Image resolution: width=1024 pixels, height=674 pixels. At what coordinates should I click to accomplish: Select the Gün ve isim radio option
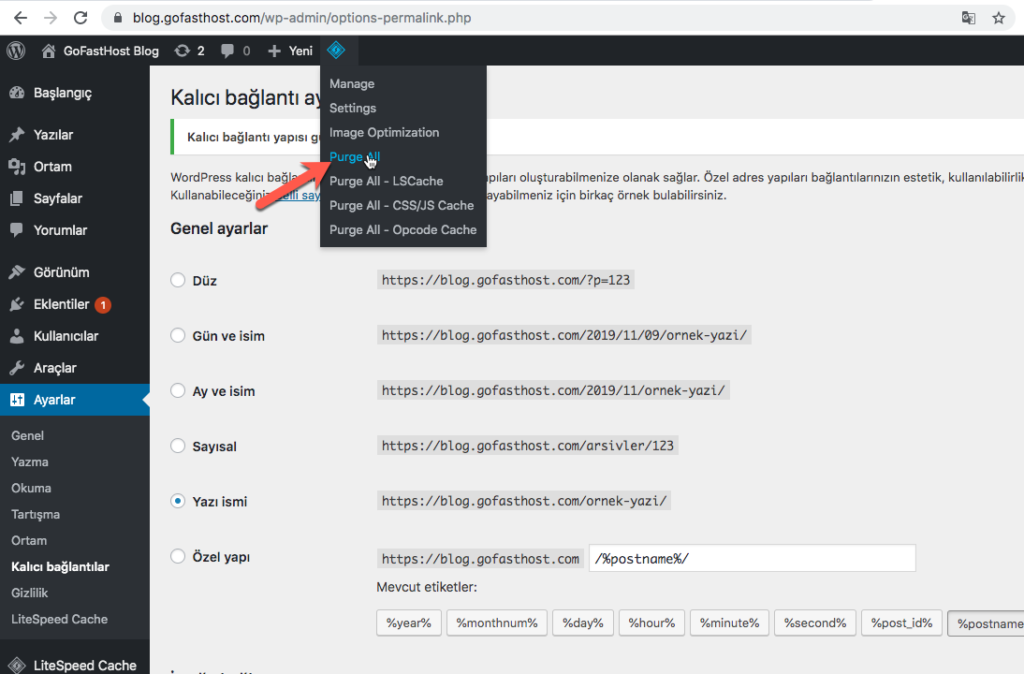point(178,336)
